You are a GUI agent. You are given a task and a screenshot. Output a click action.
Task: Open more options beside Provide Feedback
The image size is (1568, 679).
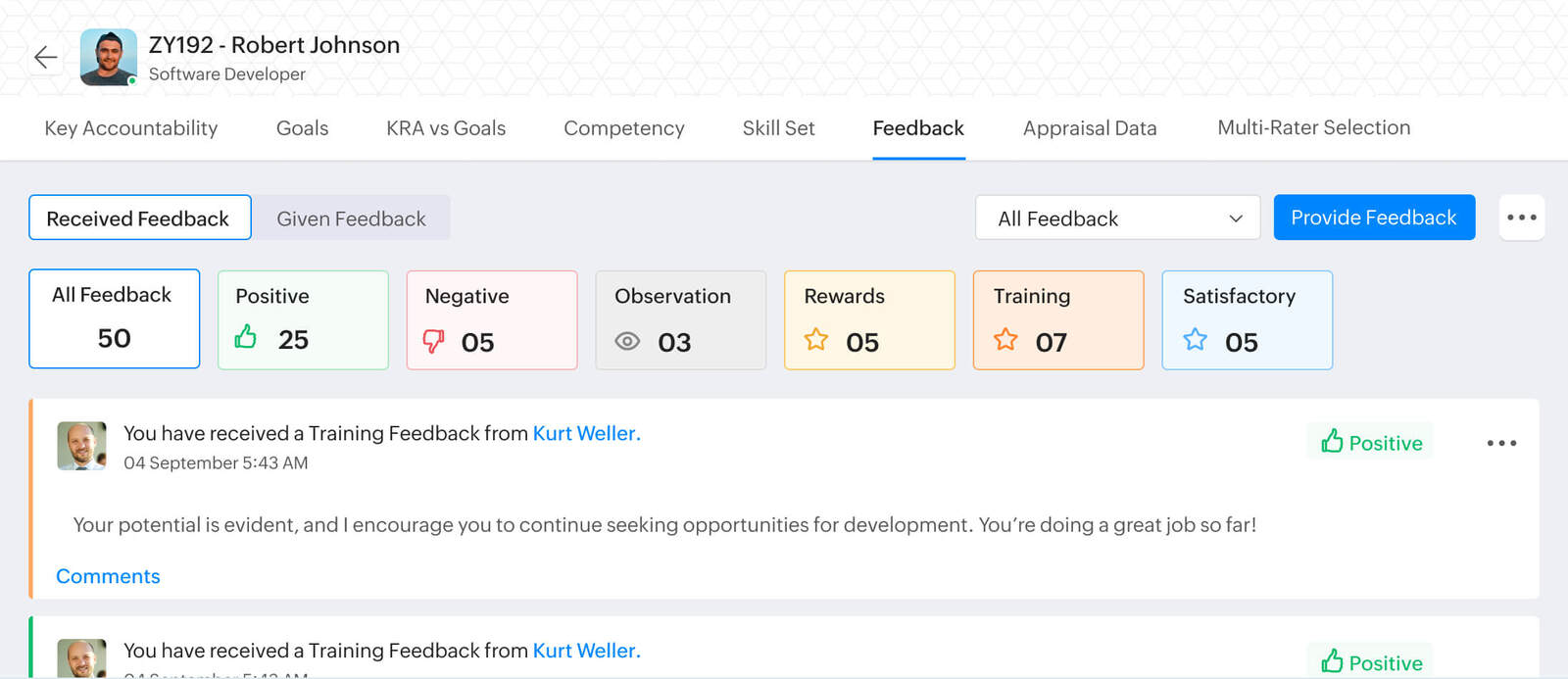click(x=1521, y=218)
